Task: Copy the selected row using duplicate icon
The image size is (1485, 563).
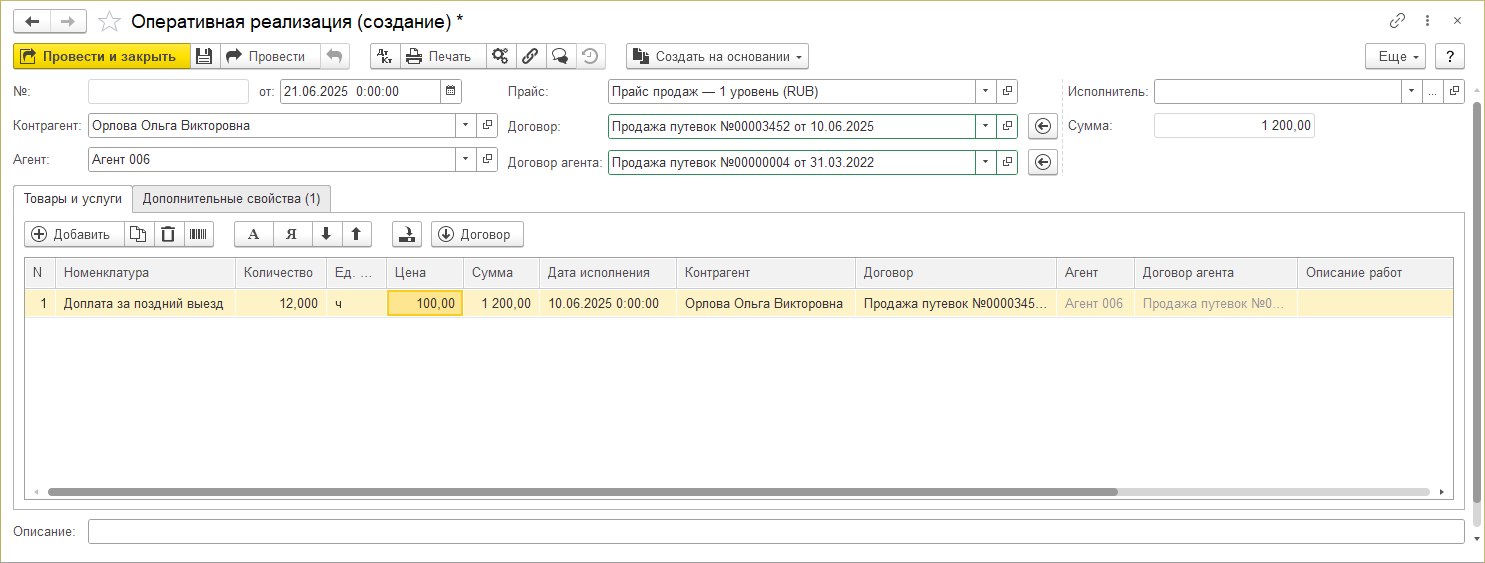Action: pyautogui.click(x=139, y=234)
